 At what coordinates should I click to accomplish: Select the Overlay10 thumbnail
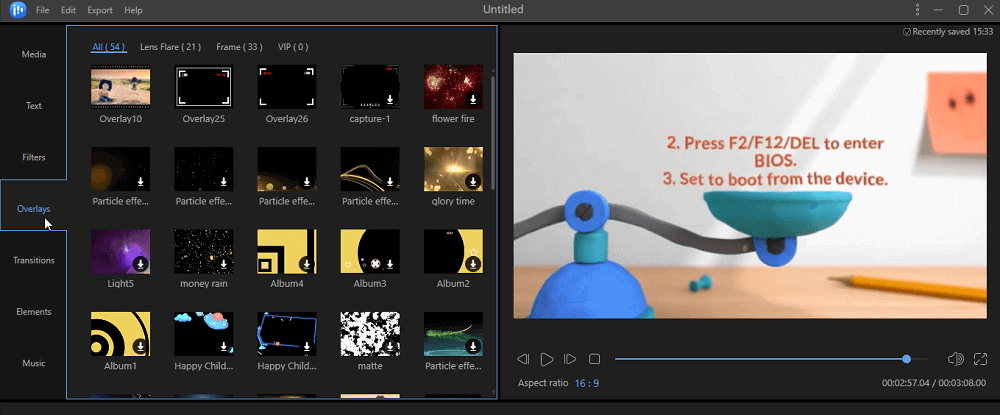121,87
